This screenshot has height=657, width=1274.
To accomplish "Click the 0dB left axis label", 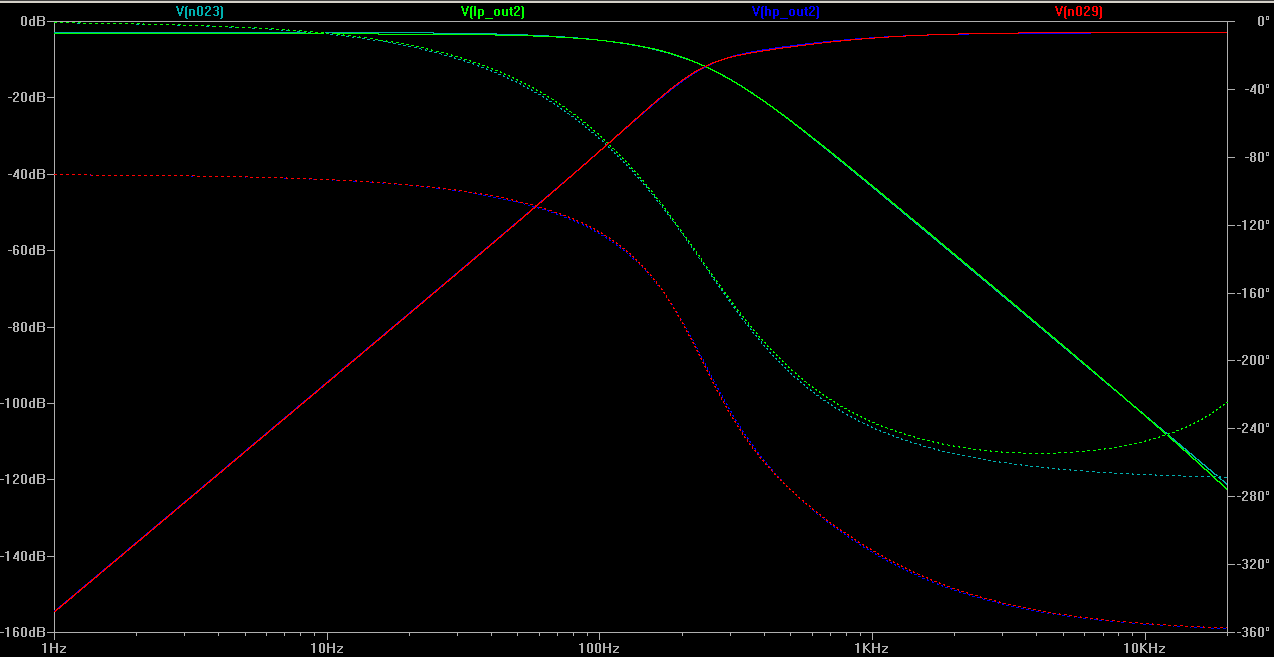I will 33,21.
